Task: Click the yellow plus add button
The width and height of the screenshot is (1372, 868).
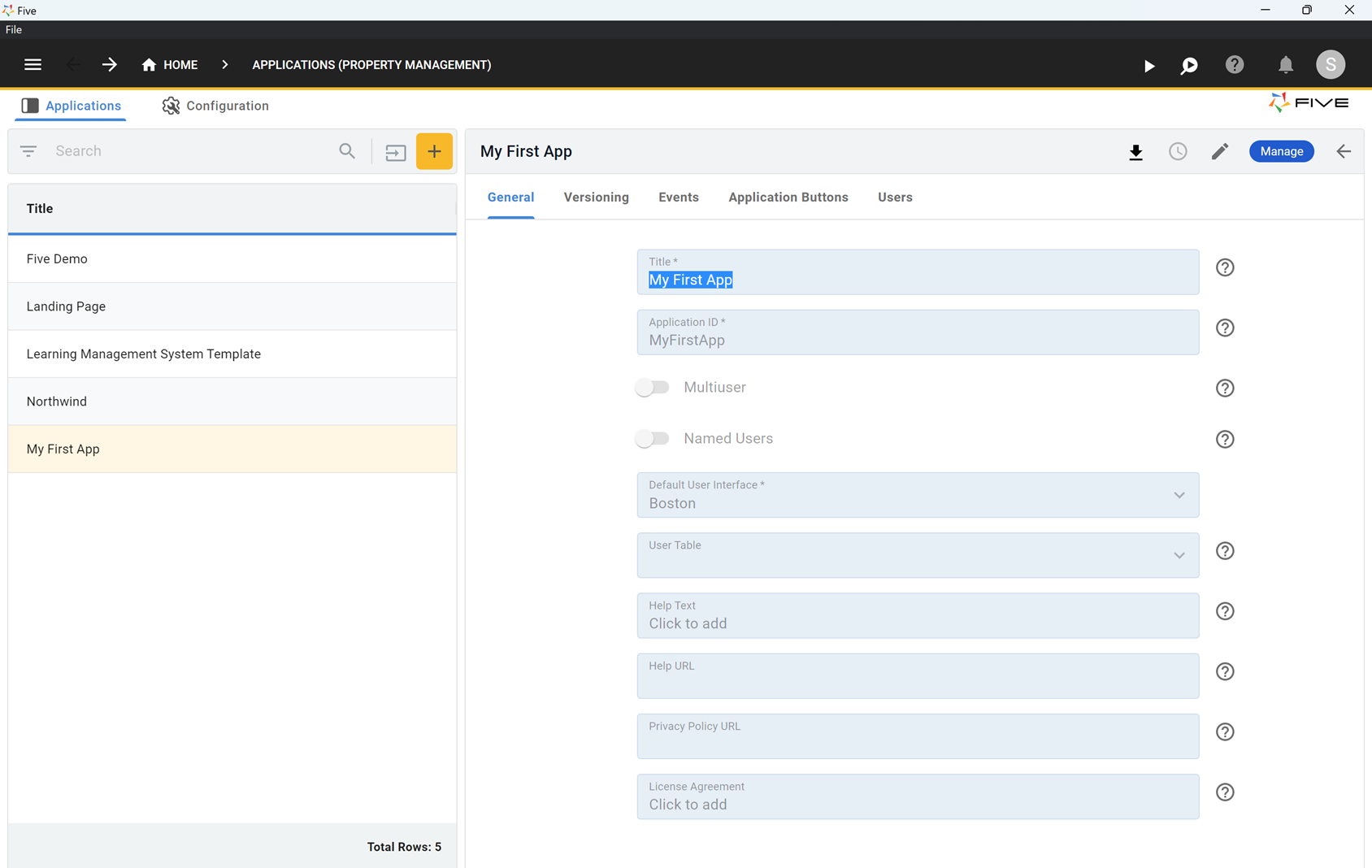Action: pyautogui.click(x=434, y=151)
